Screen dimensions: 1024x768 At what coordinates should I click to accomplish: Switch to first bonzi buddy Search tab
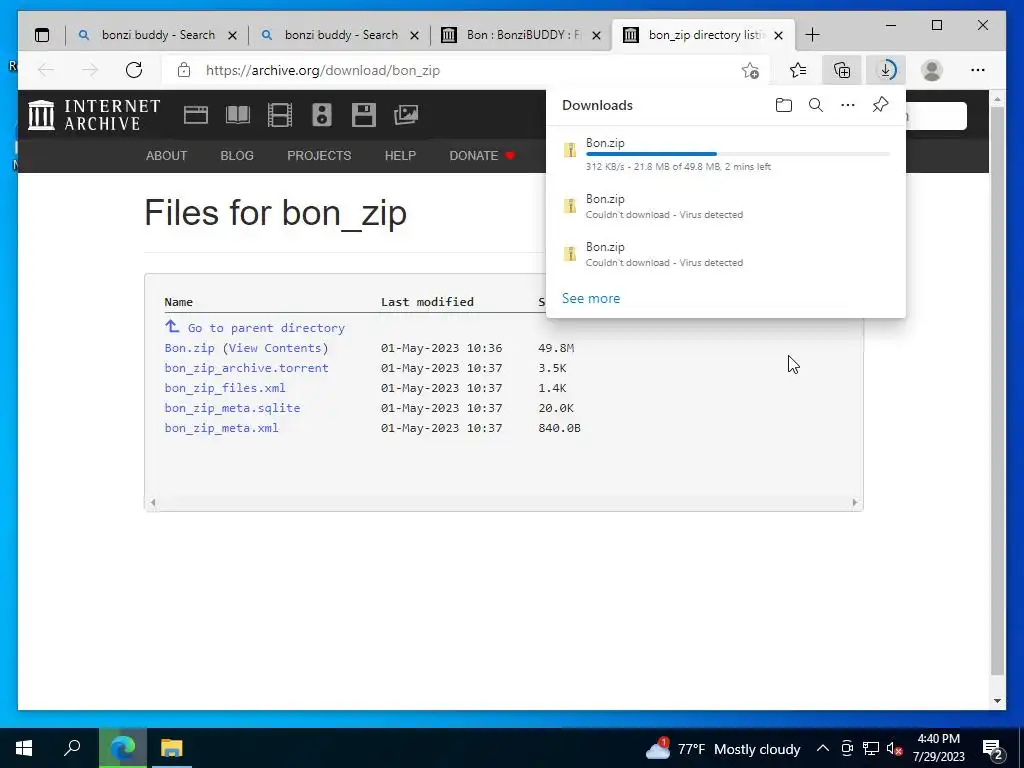coord(156,35)
